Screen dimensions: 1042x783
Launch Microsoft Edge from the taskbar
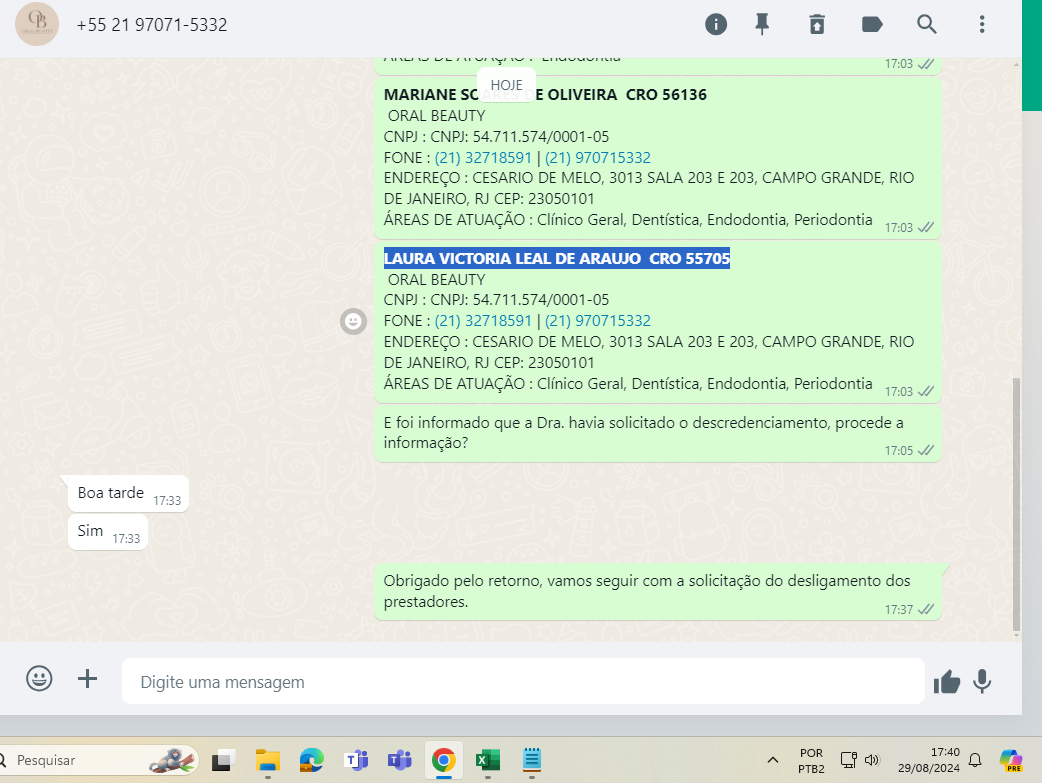(x=311, y=760)
